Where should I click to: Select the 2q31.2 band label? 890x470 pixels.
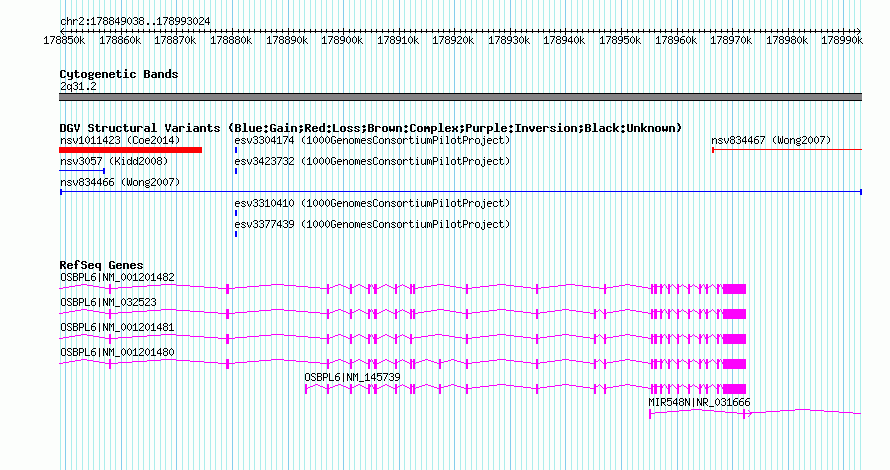point(78,86)
